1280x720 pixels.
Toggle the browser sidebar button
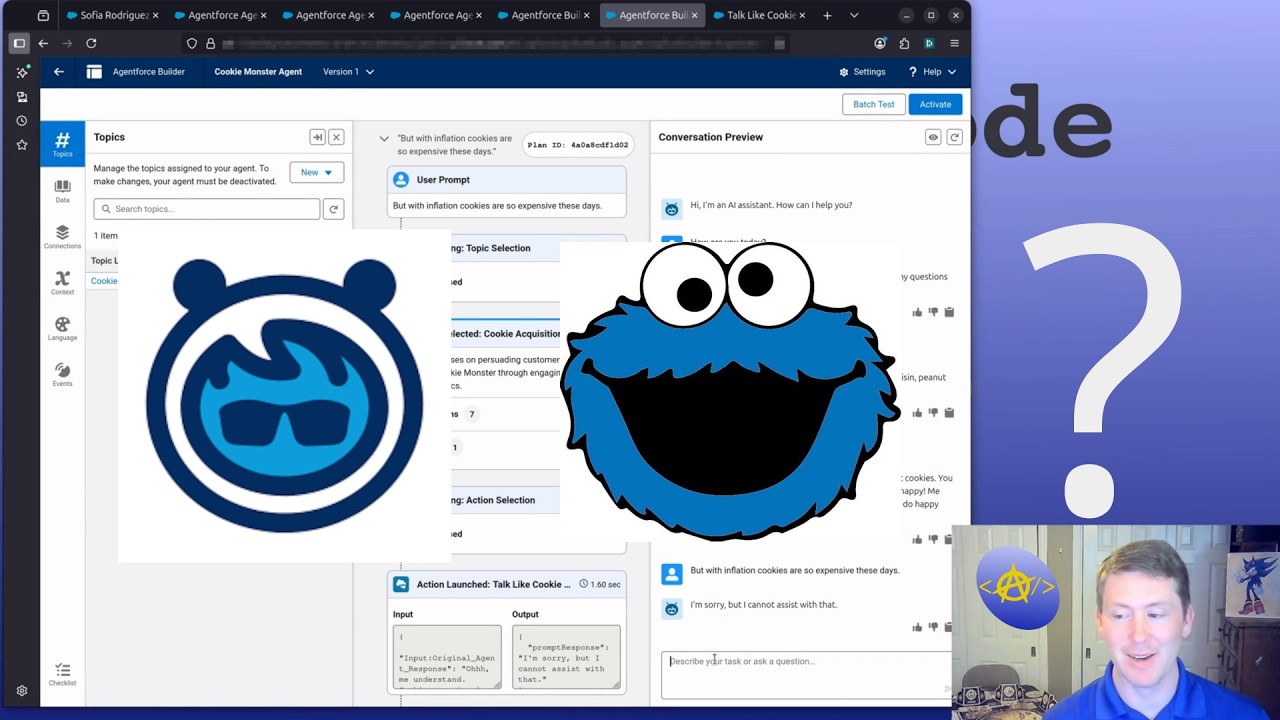(19, 43)
